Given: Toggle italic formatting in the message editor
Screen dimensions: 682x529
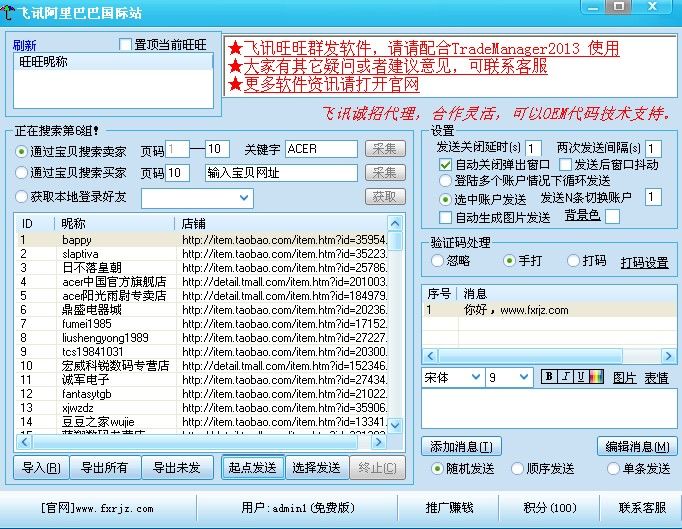Looking at the screenshot, I should (x=564, y=377).
